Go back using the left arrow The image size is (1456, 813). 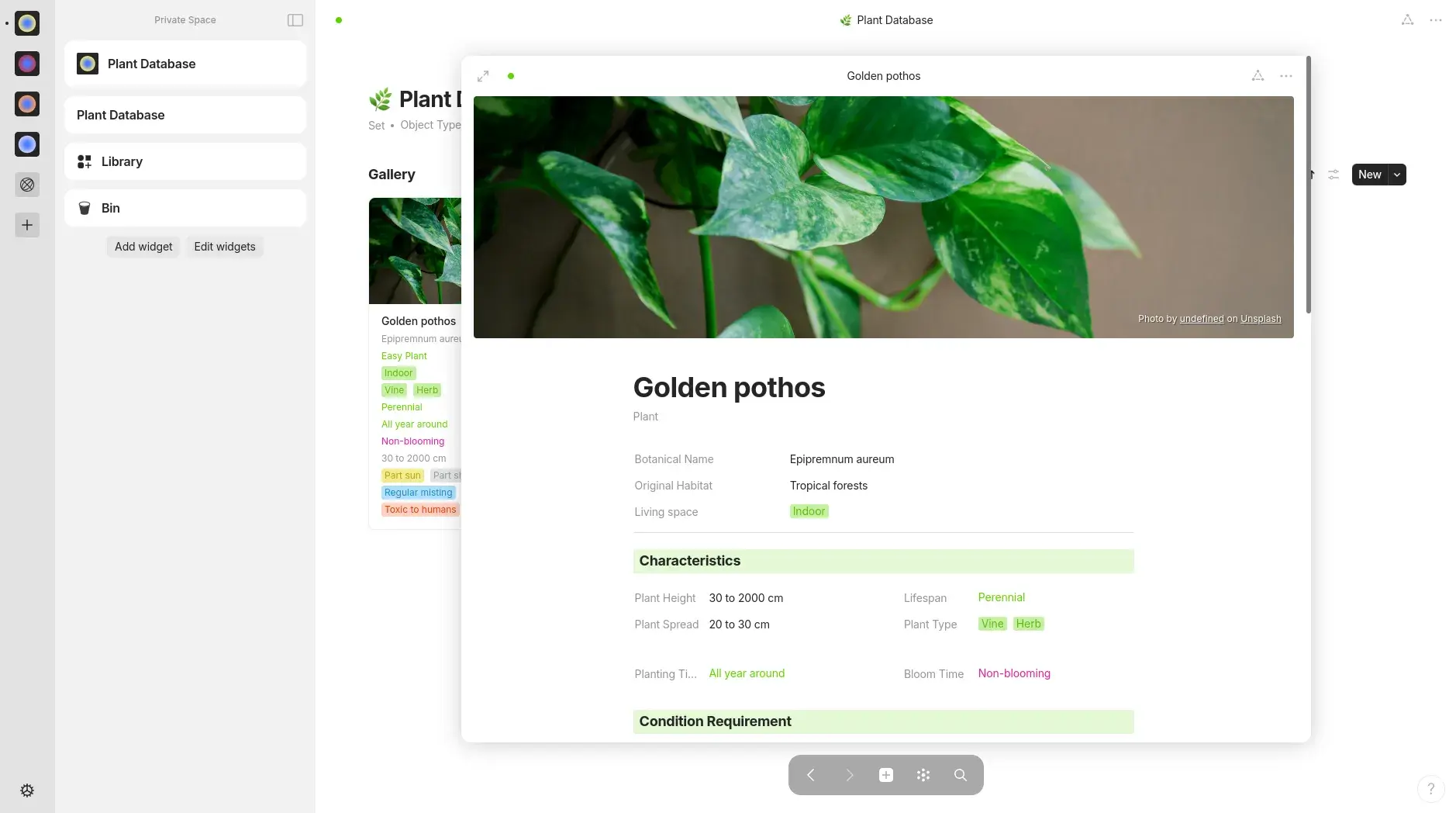(x=810, y=775)
